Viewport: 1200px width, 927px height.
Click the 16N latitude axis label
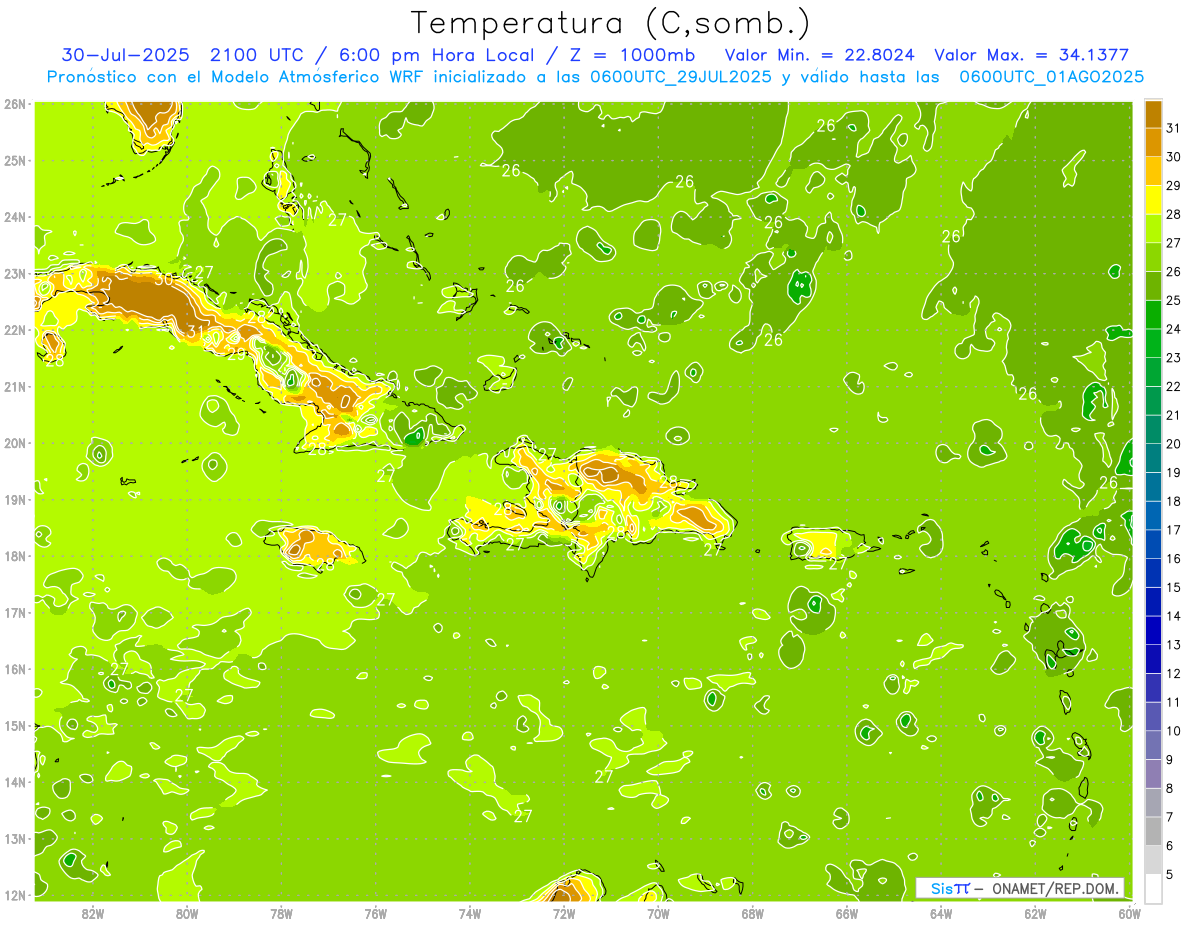(15, 669)
